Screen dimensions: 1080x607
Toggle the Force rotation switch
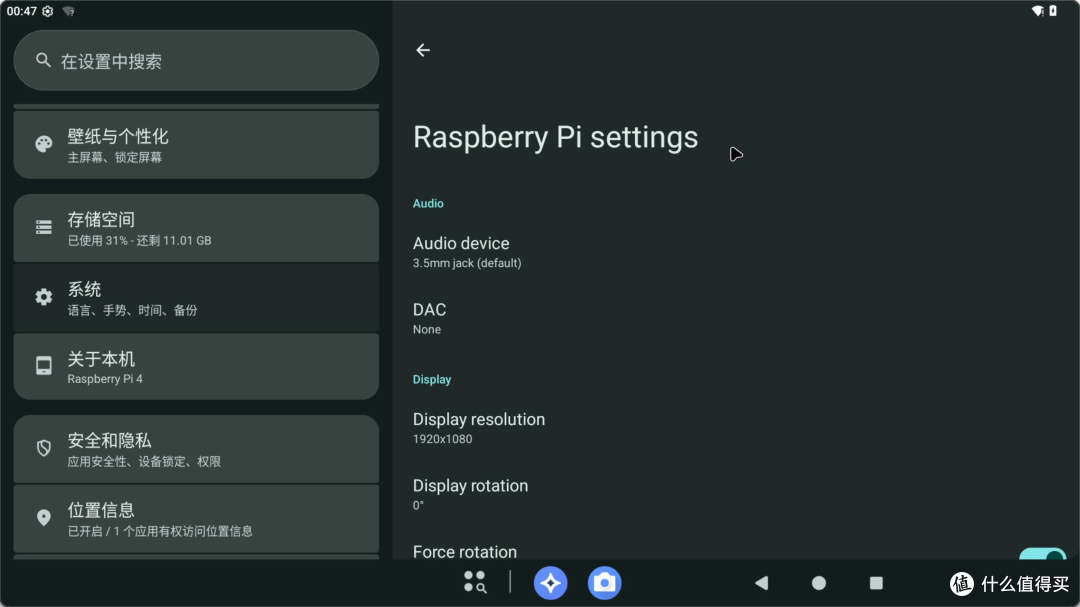pyautogui.click(x=1043, y=553)
